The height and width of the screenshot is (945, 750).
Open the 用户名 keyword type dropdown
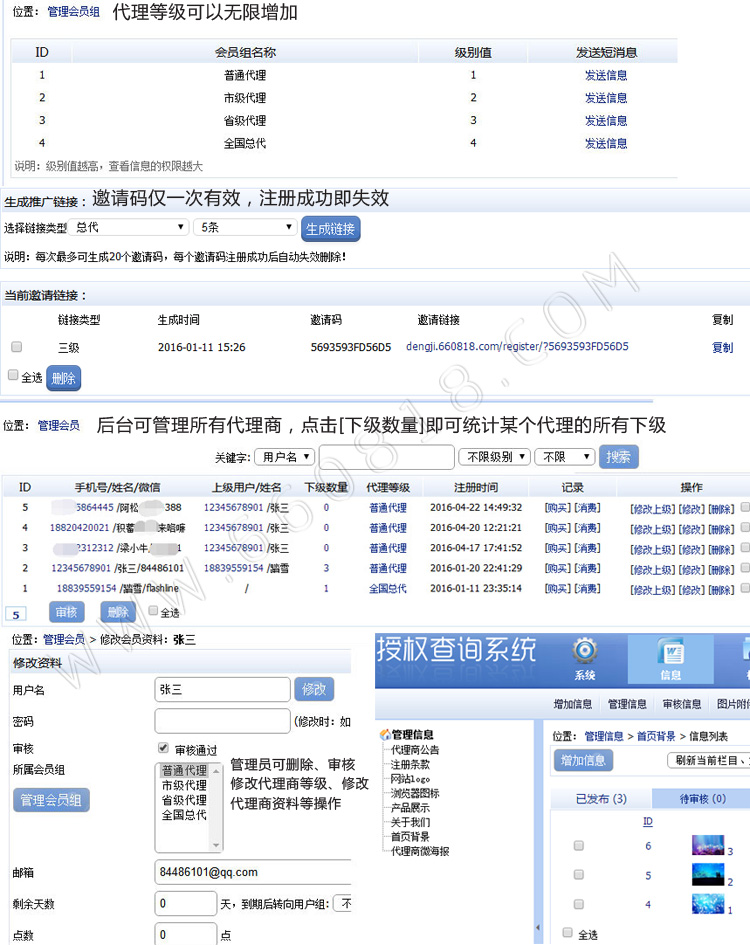pos(285,457)
